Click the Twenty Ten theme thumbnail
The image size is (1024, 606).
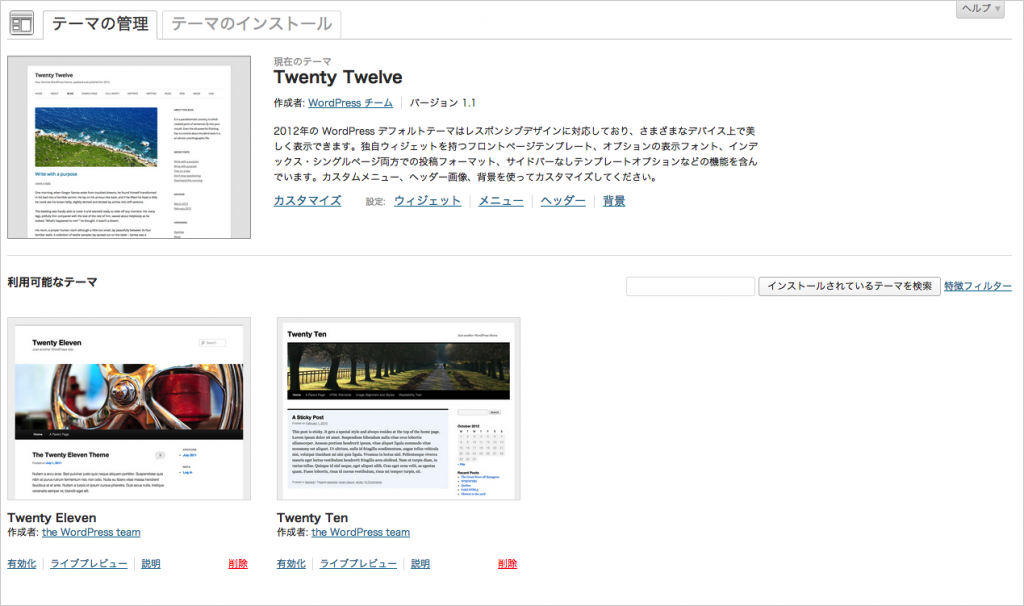tap(398, 409)
